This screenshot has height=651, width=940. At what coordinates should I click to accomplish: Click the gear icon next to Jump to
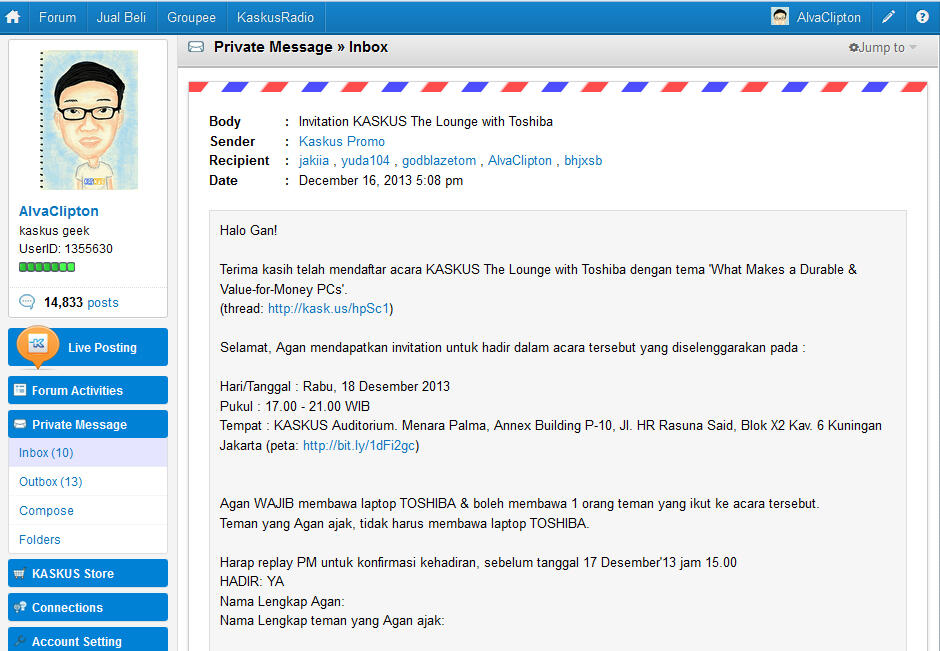[854, 47]
